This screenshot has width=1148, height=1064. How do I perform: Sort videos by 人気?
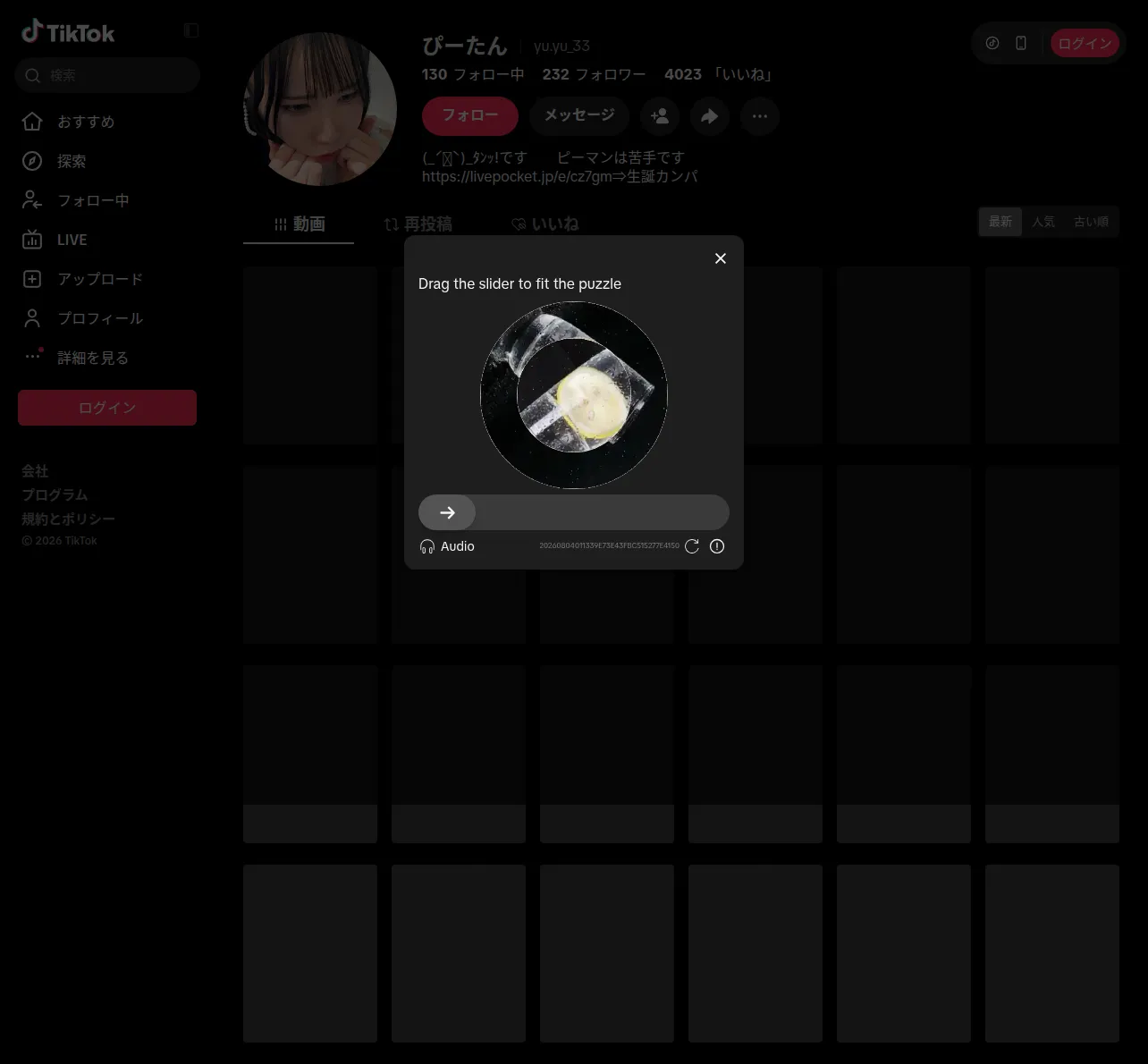[1043, 222]
